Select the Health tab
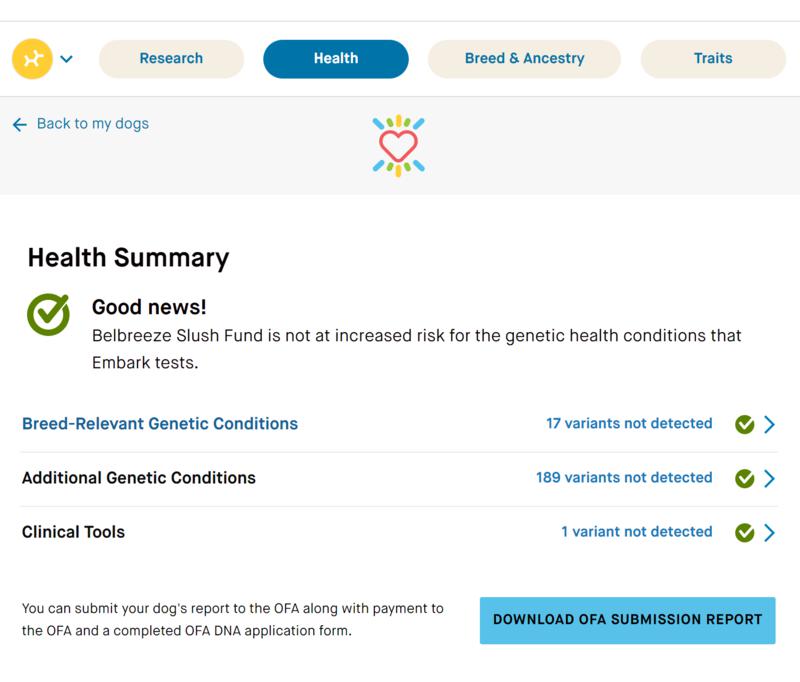 (336, 59)
